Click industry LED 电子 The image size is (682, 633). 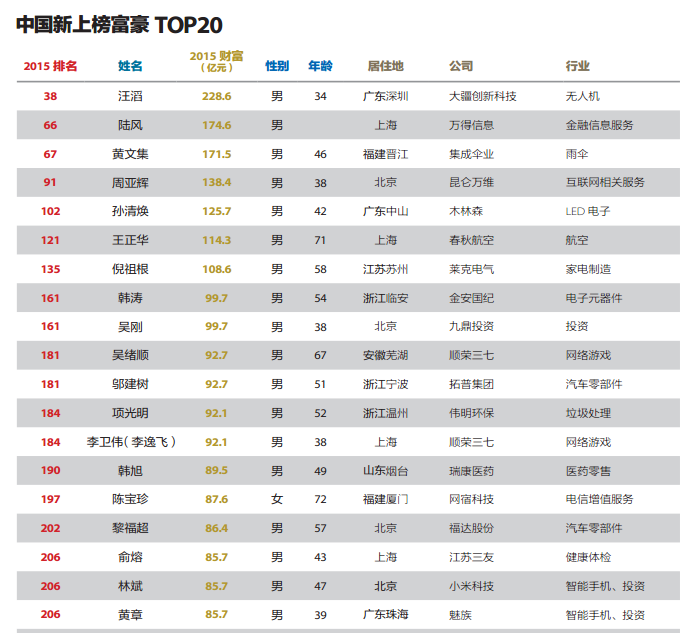(x=588, y=211)
